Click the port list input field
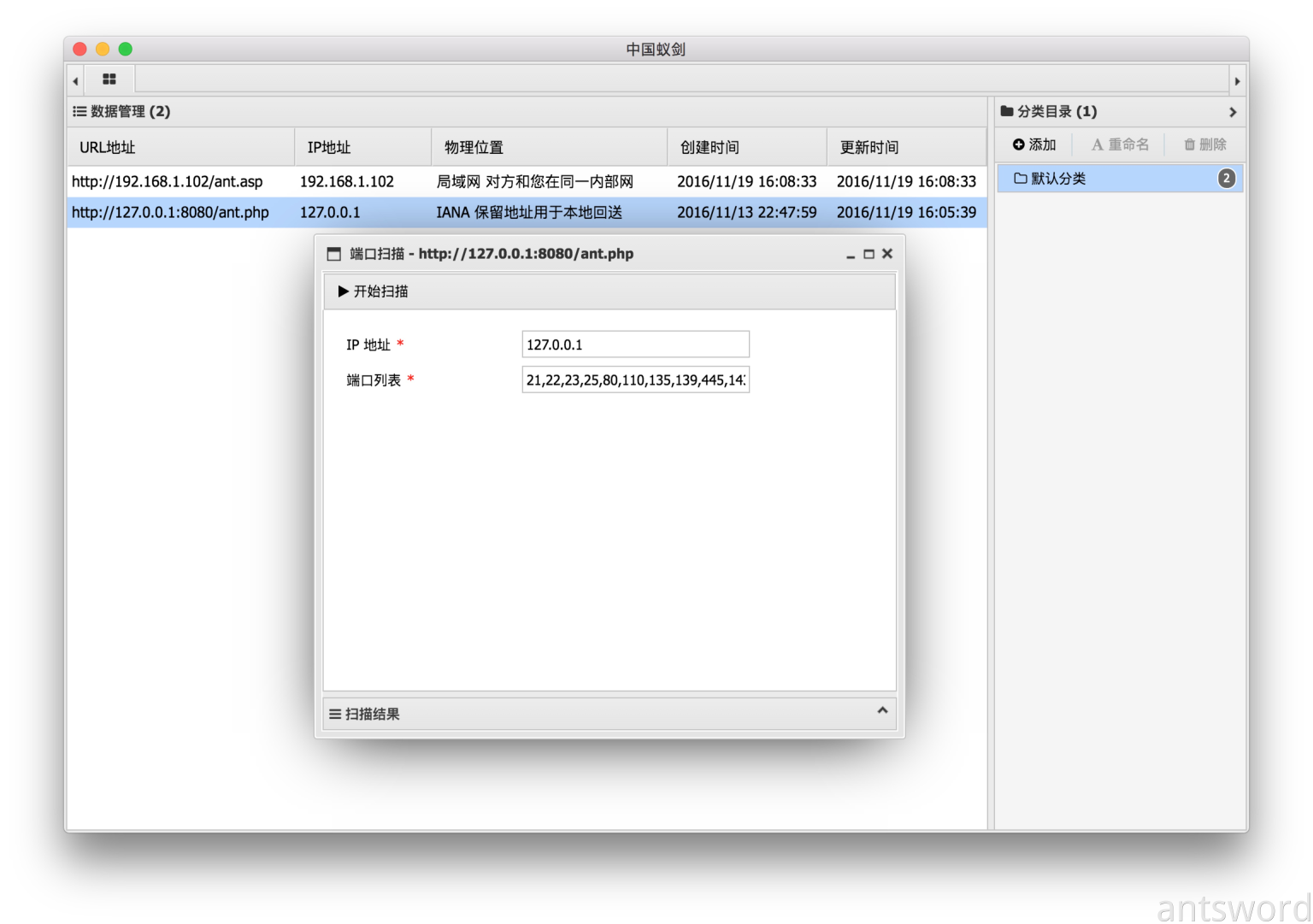The width and height of the screenshot is (1313, 924). click(635, 380)
